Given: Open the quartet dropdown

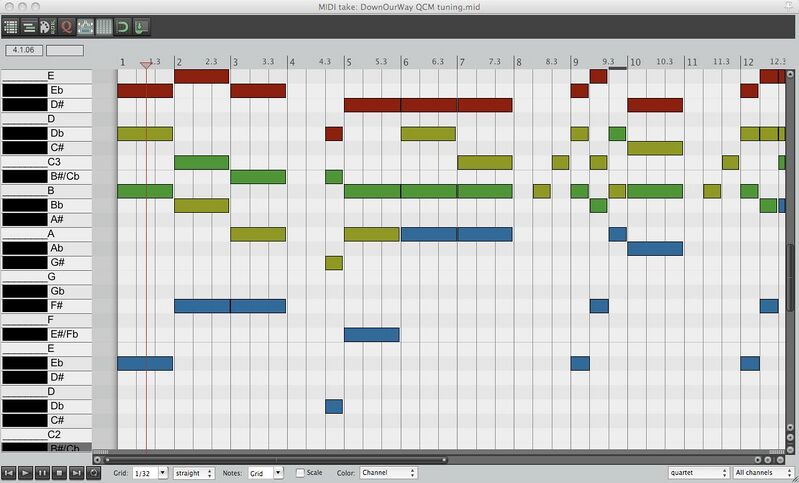Looking at the screenshot, I should pos(699,473).
